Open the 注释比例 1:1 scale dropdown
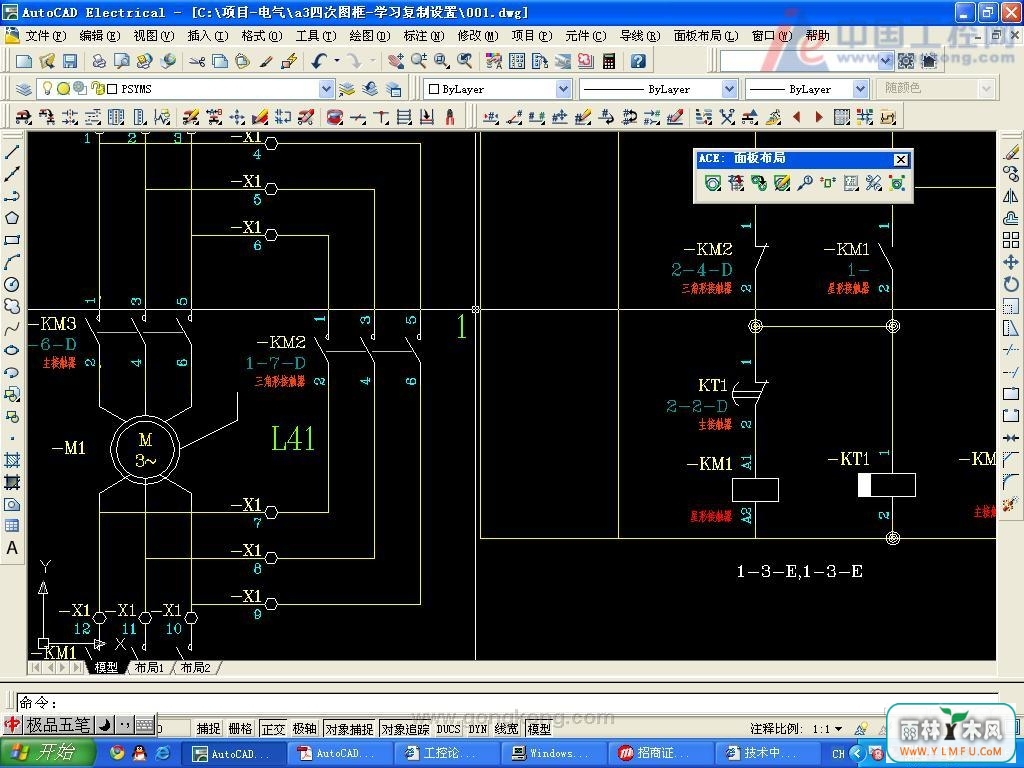 (x=839, y=728)
